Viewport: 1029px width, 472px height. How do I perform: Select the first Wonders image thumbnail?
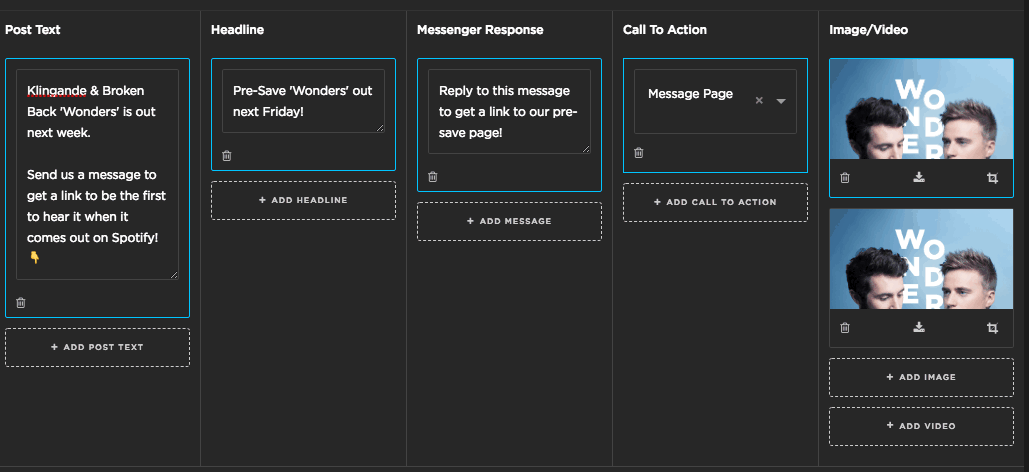(921, 109)
